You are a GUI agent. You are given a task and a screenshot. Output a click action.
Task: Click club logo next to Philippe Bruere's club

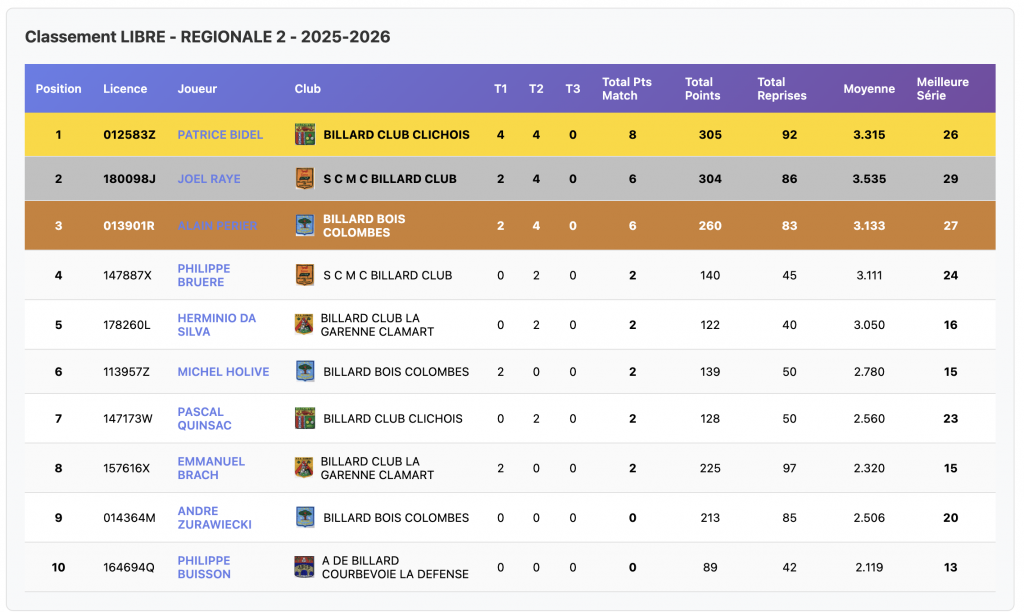point(305,275)
